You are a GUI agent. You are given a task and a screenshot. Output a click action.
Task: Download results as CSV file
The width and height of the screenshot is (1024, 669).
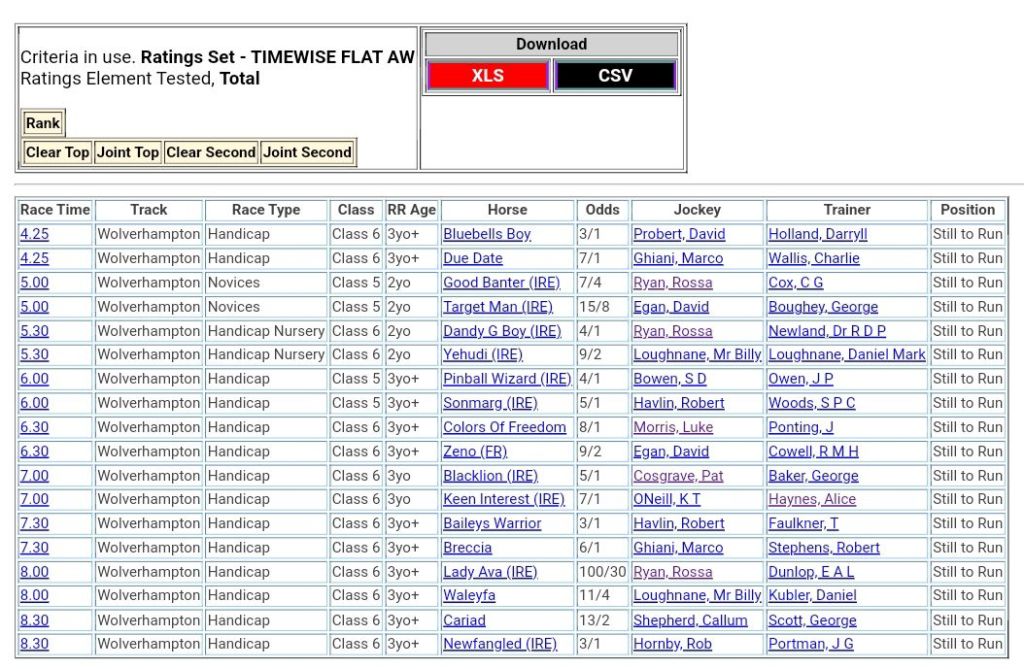pyautogui.click(x=615, y=75)
